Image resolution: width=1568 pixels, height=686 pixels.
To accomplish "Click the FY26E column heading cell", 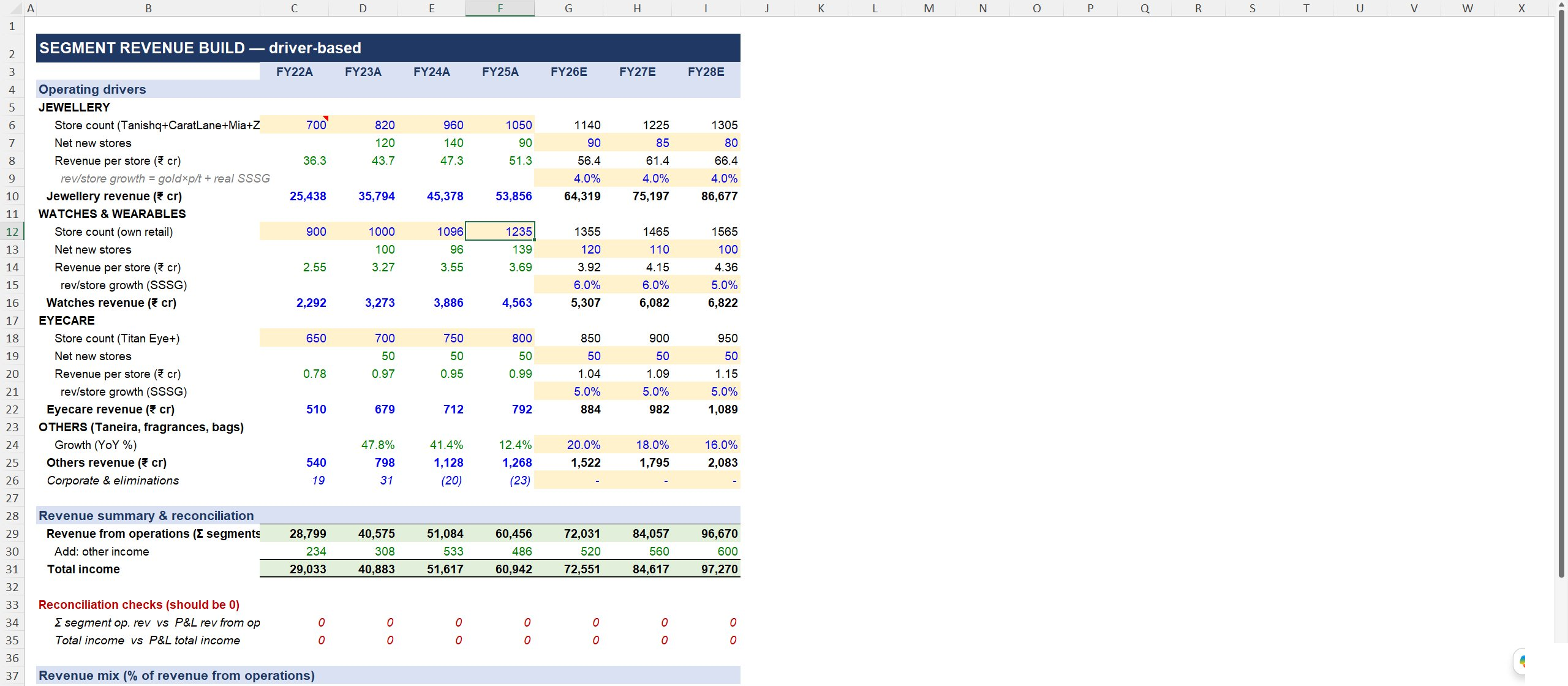I will 568,72.
